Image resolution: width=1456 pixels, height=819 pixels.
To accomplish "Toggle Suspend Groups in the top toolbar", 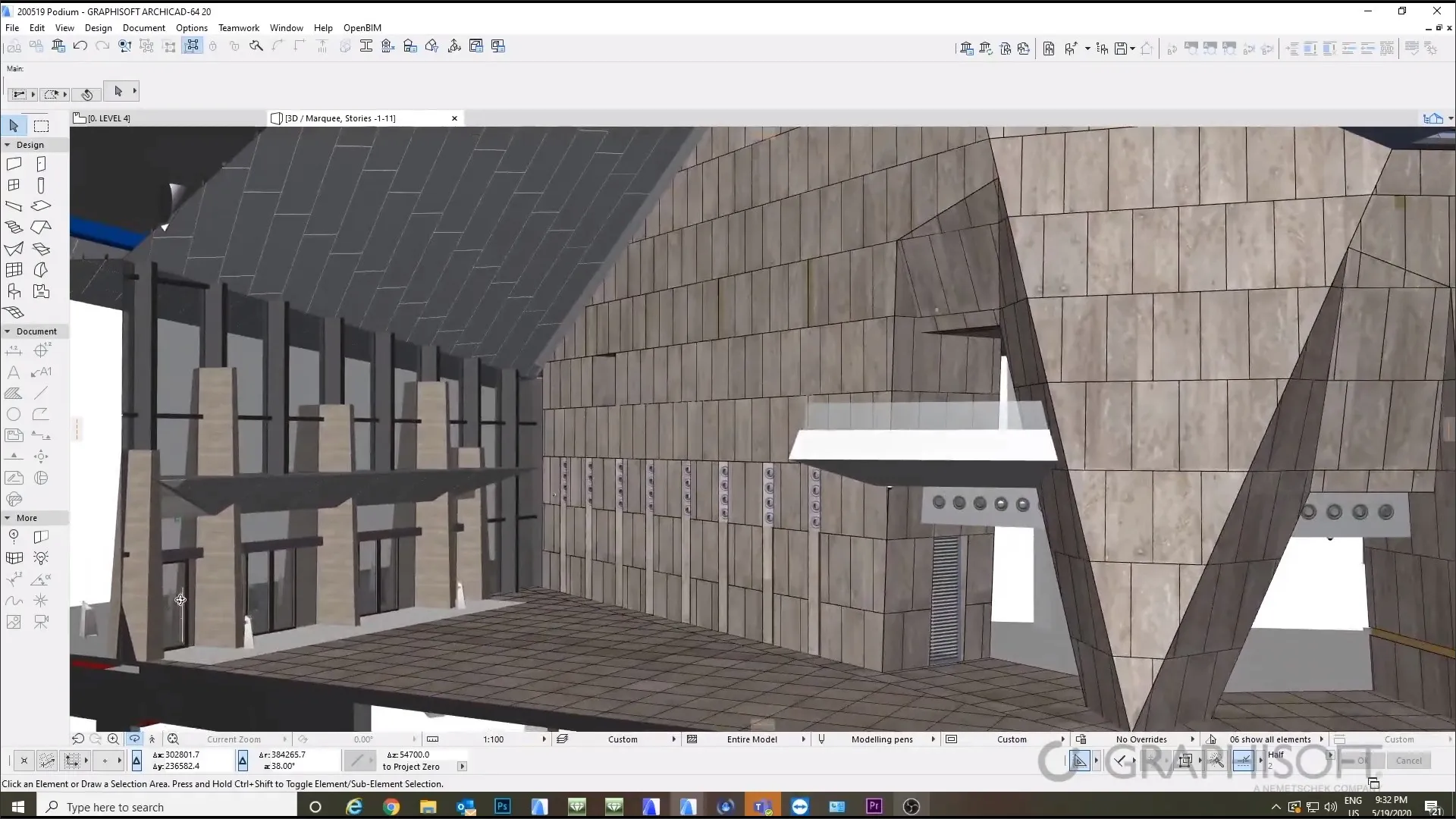I will point(192,46).
